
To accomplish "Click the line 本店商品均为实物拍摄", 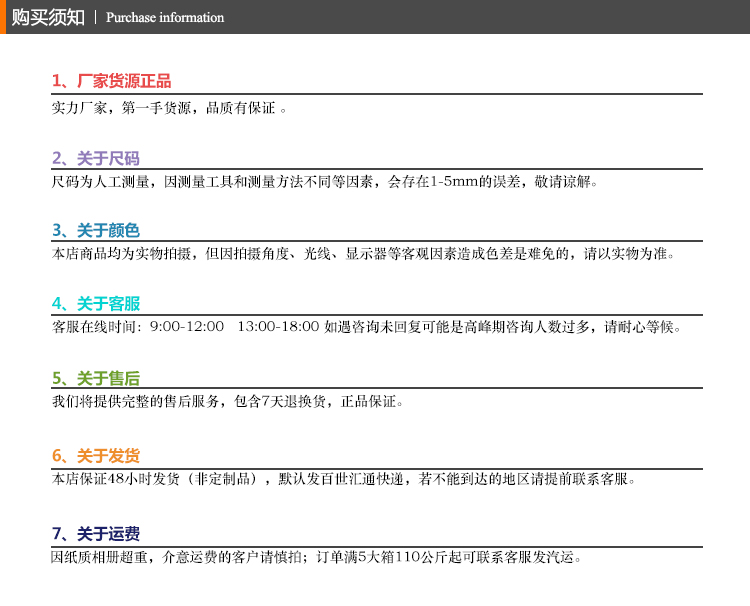I will click(363, 253).
